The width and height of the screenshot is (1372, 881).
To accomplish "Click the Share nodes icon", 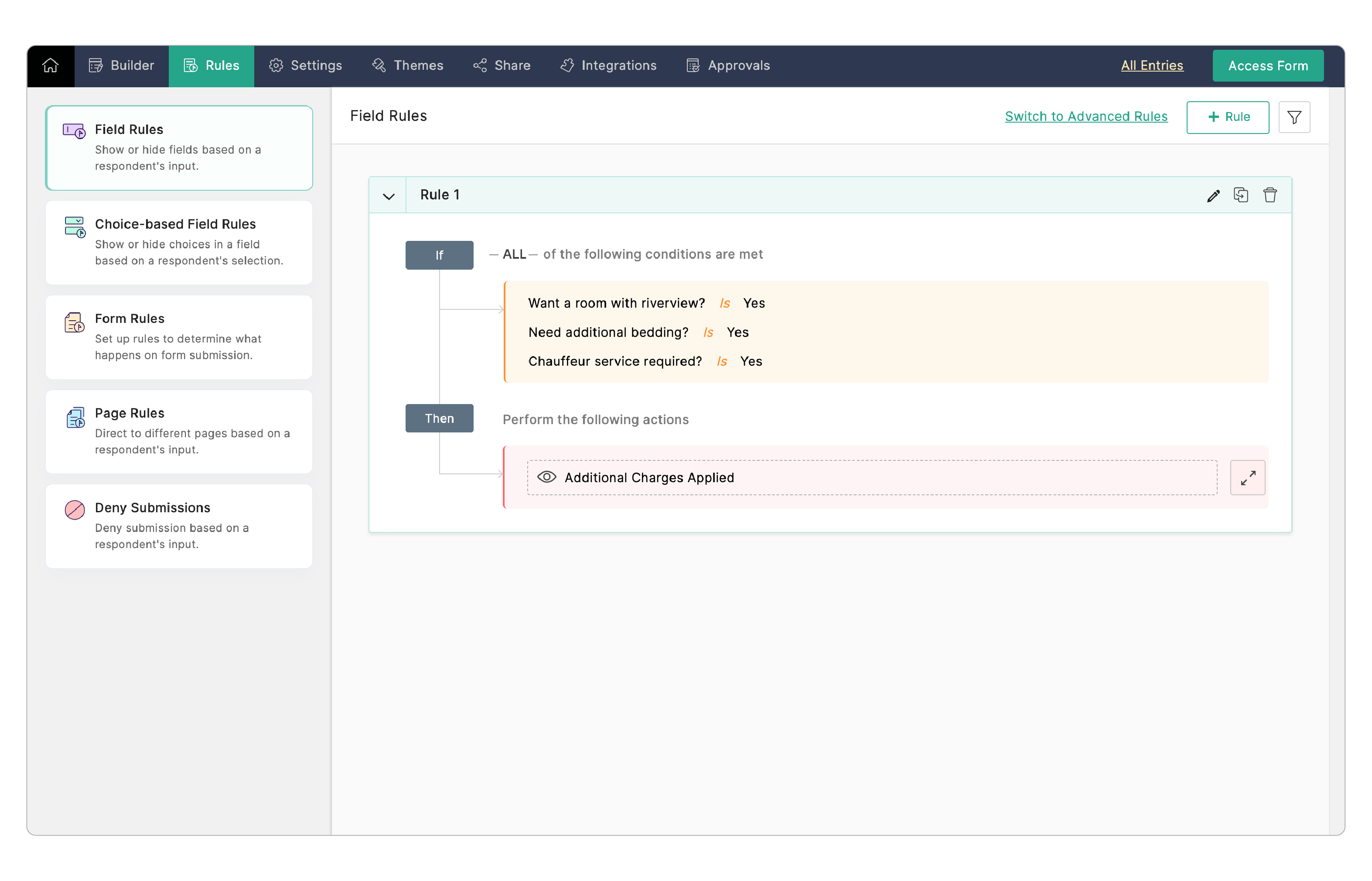I will pos(480,66).
